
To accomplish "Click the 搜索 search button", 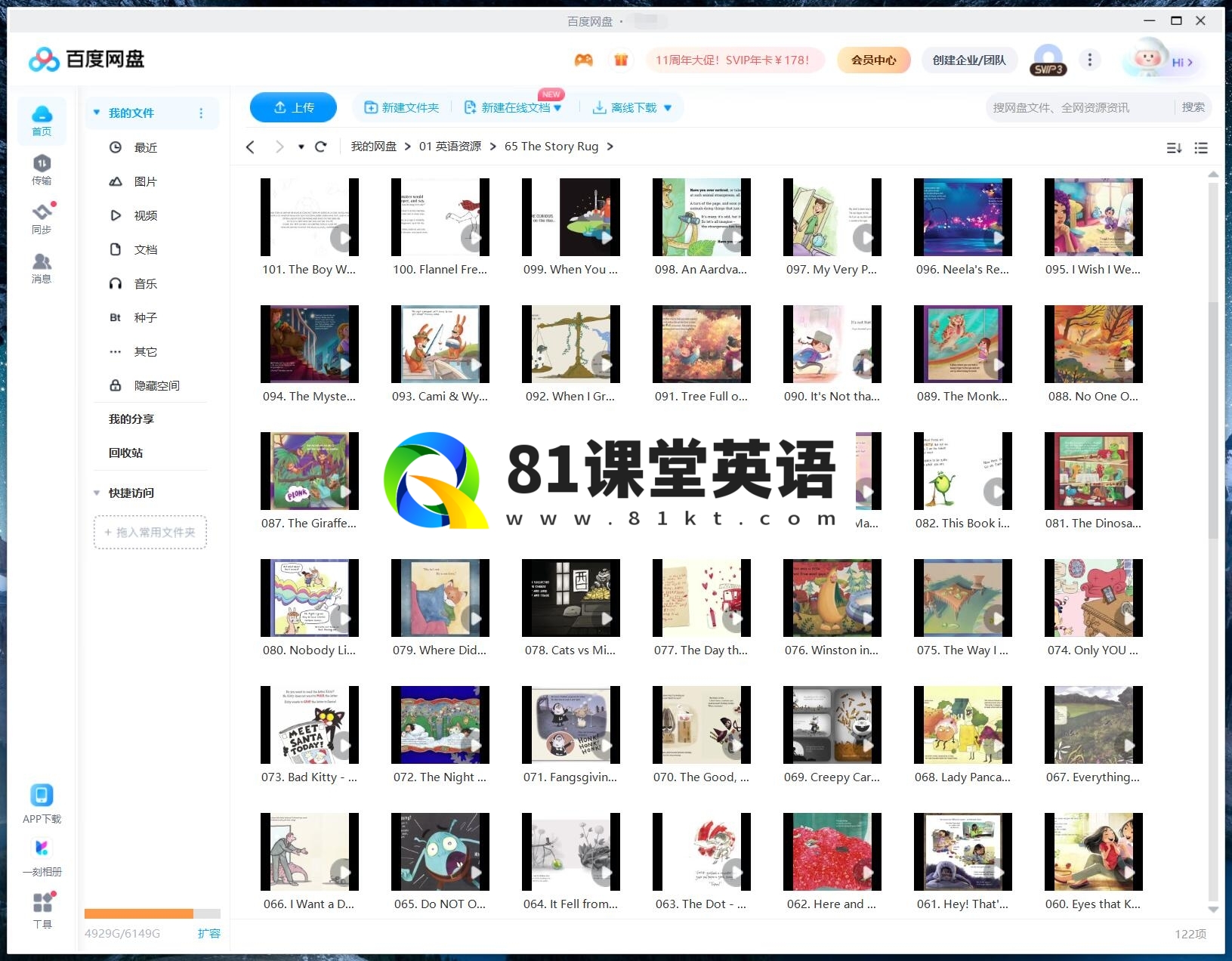I will click(x=1193, y=107).
